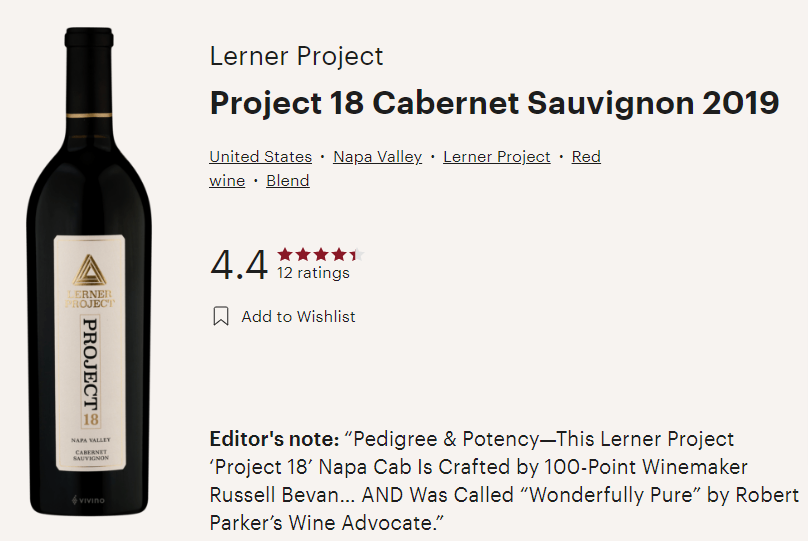Click the third red rating star

pyautogui.click(x=321, y=254)
